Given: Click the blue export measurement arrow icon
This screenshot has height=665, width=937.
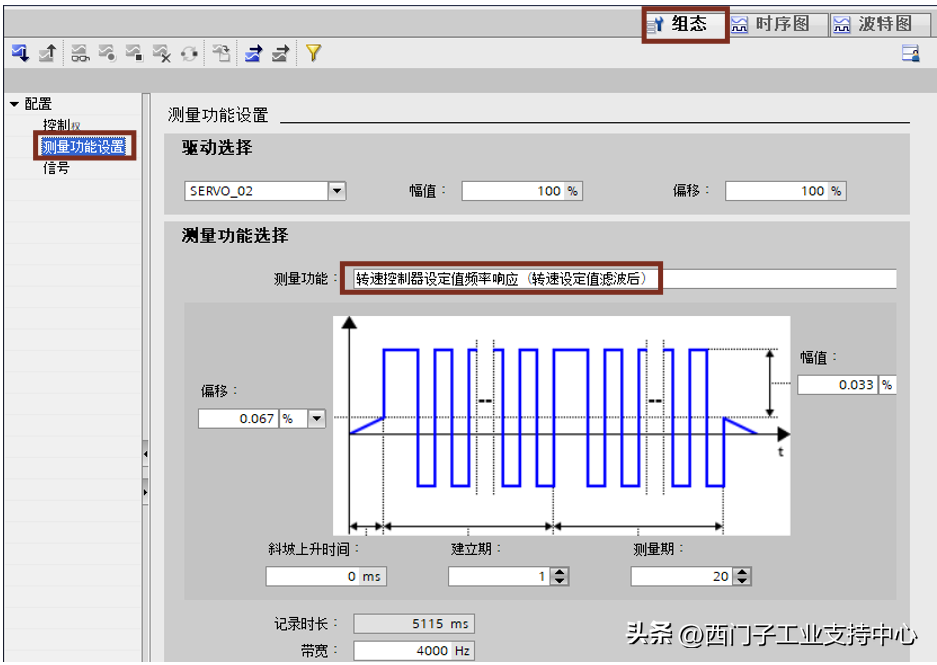Looking at the screenshot, I should tap(254, 54).
